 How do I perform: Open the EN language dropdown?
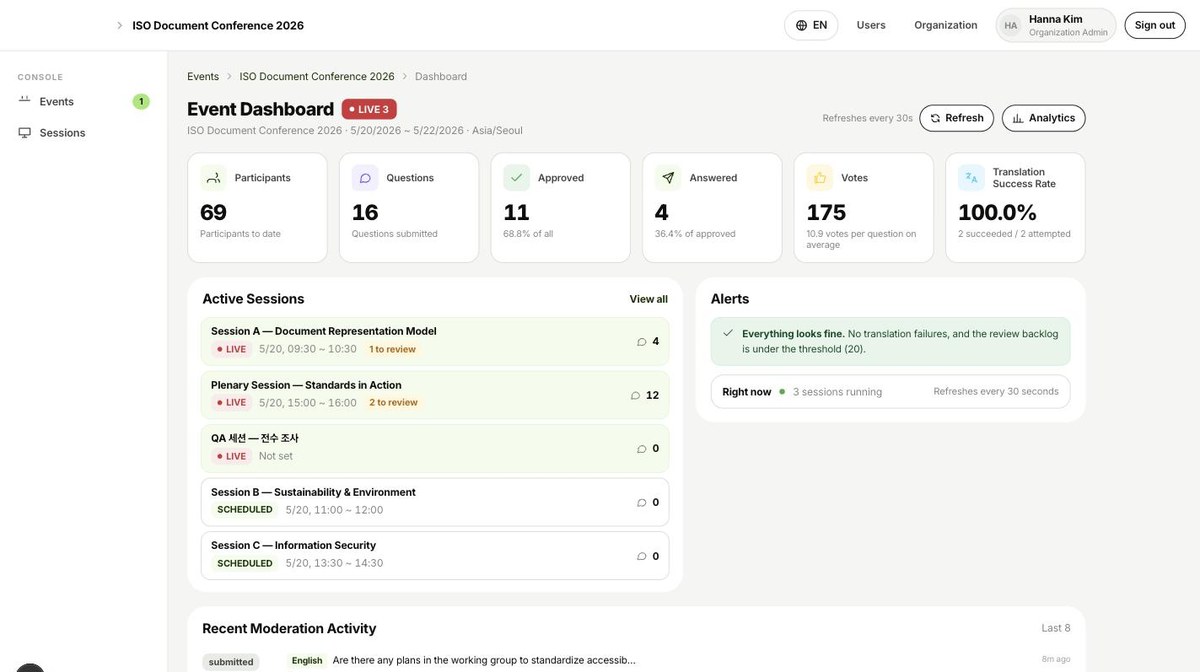pos(811,25)
